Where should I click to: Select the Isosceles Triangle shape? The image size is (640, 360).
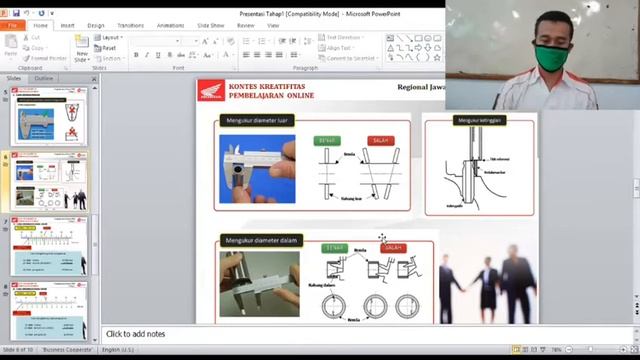tap(390, 48)
